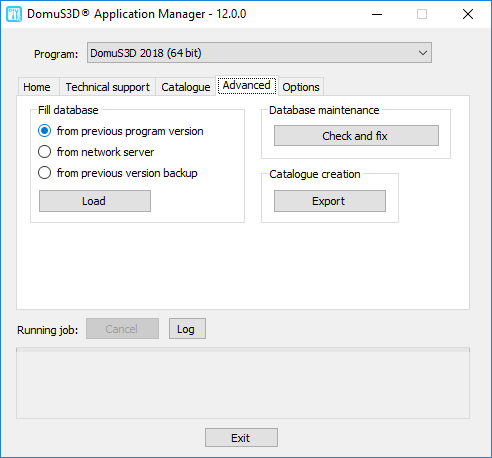The image size is (492, 458).
Task: Open the Log for running job
Action: tap(187, 329)
